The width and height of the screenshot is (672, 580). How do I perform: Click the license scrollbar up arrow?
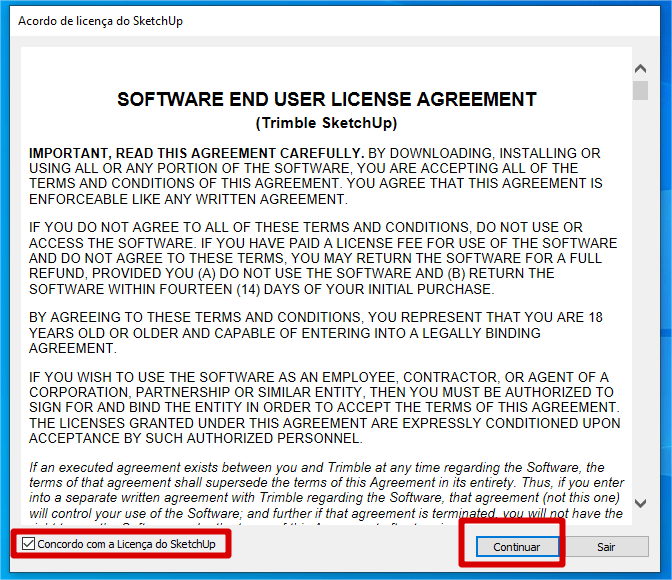[x=640, y=69]
